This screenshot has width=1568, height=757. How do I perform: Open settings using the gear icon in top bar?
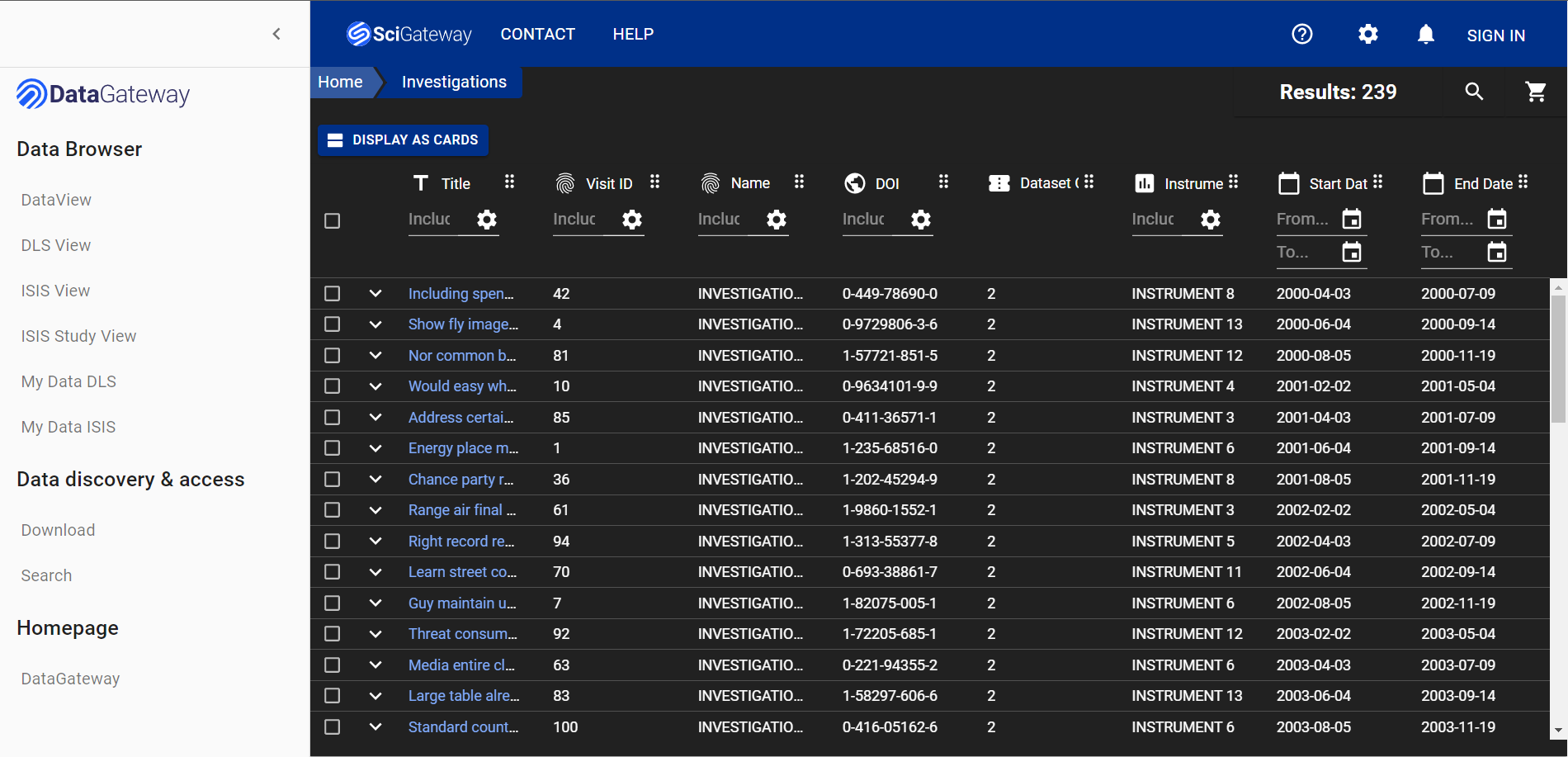[1367, 34]
